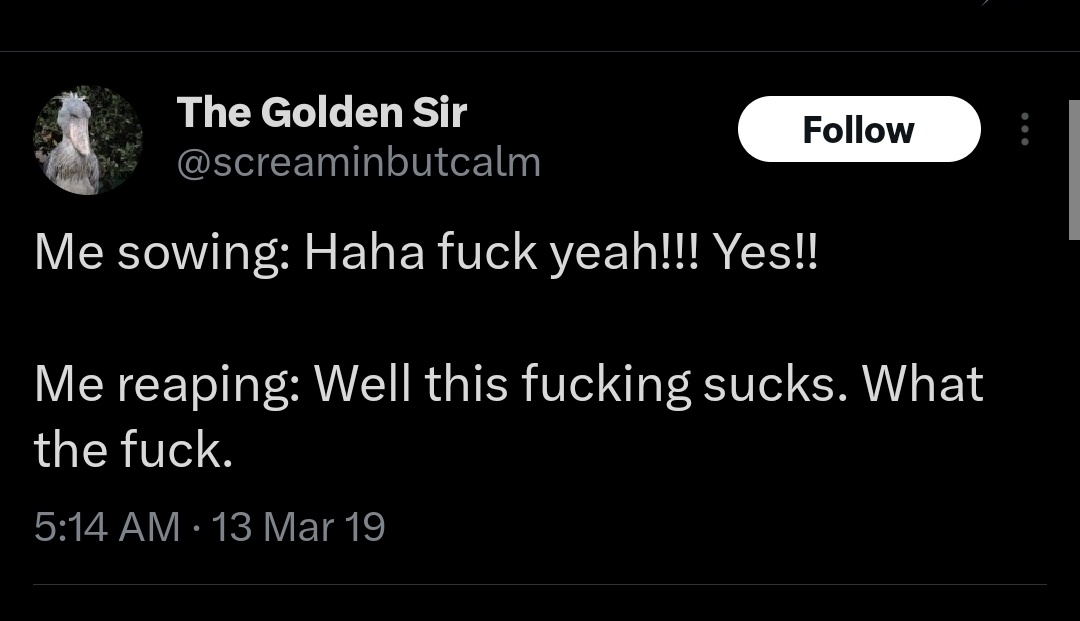Click the final line "the fuck."
The image size is (1080, 621).
point(133,451)
